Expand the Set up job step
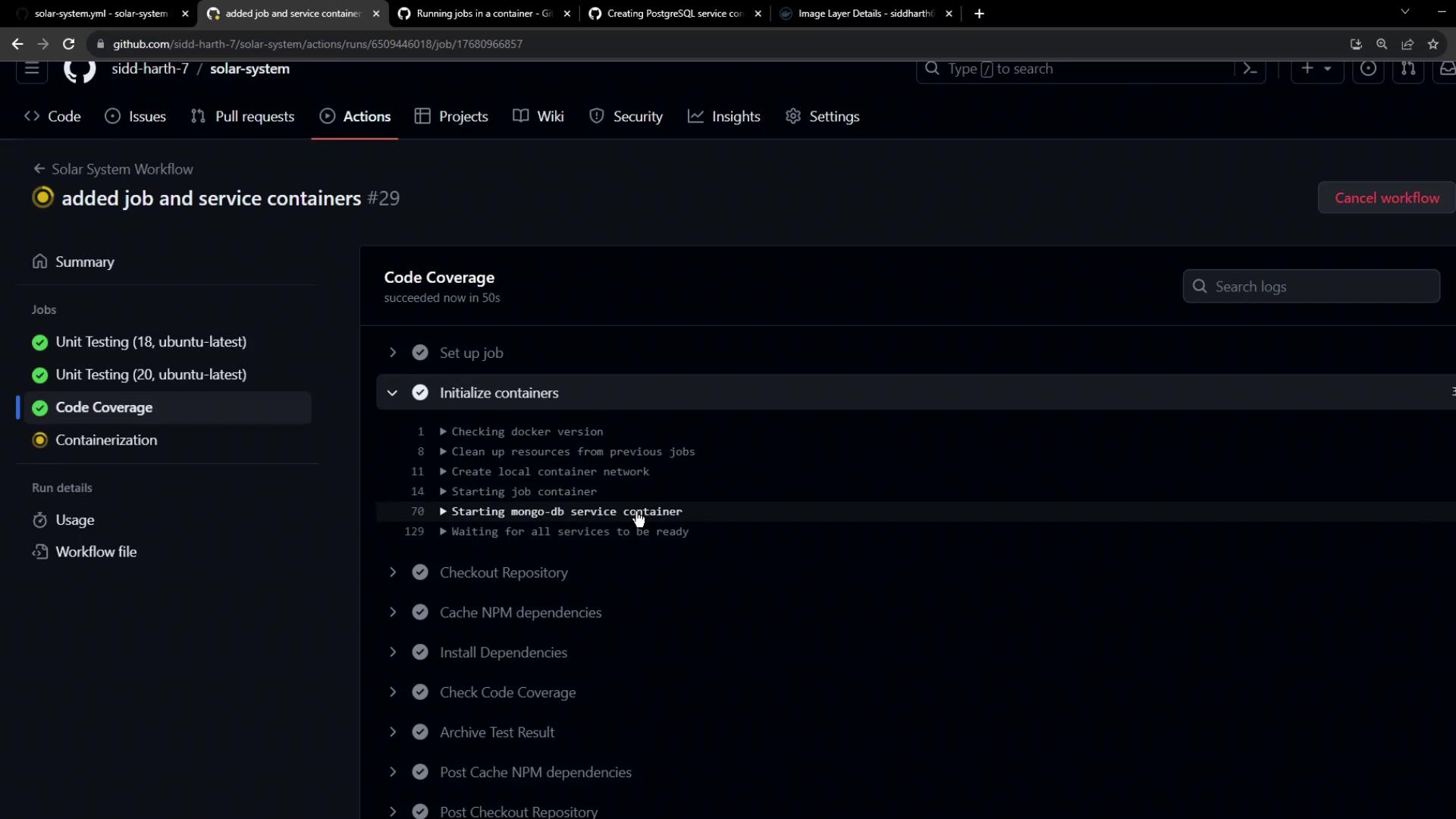Screen dimensions: 1456x819 (392, 353)
